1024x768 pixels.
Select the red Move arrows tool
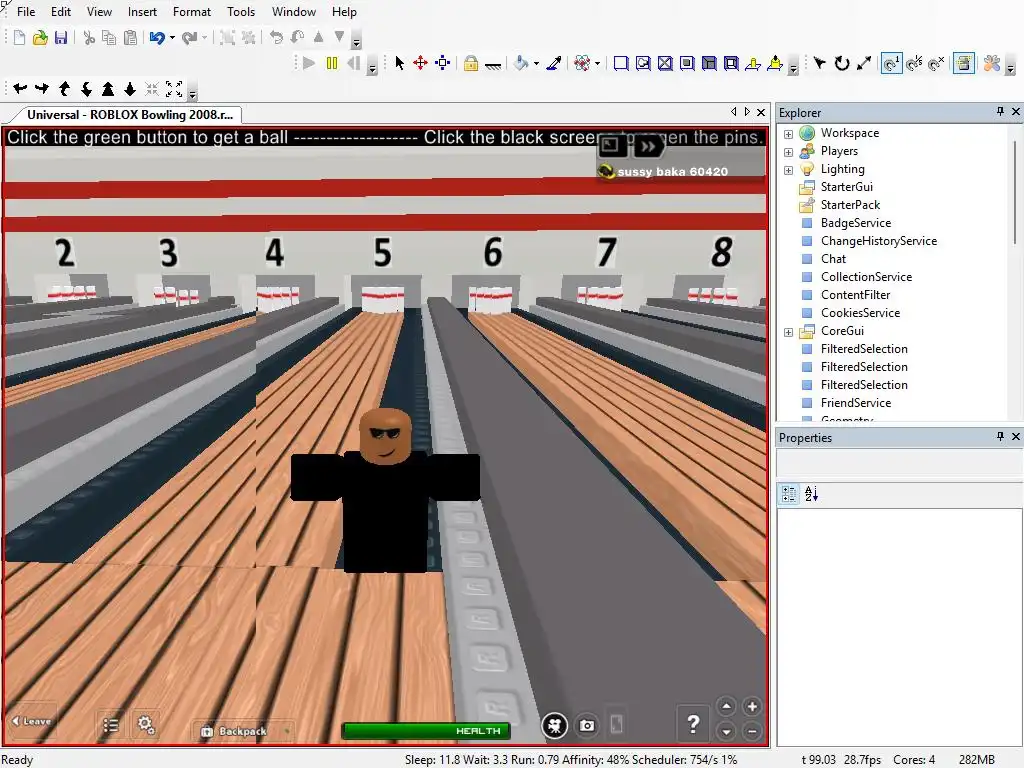[421, 63]
